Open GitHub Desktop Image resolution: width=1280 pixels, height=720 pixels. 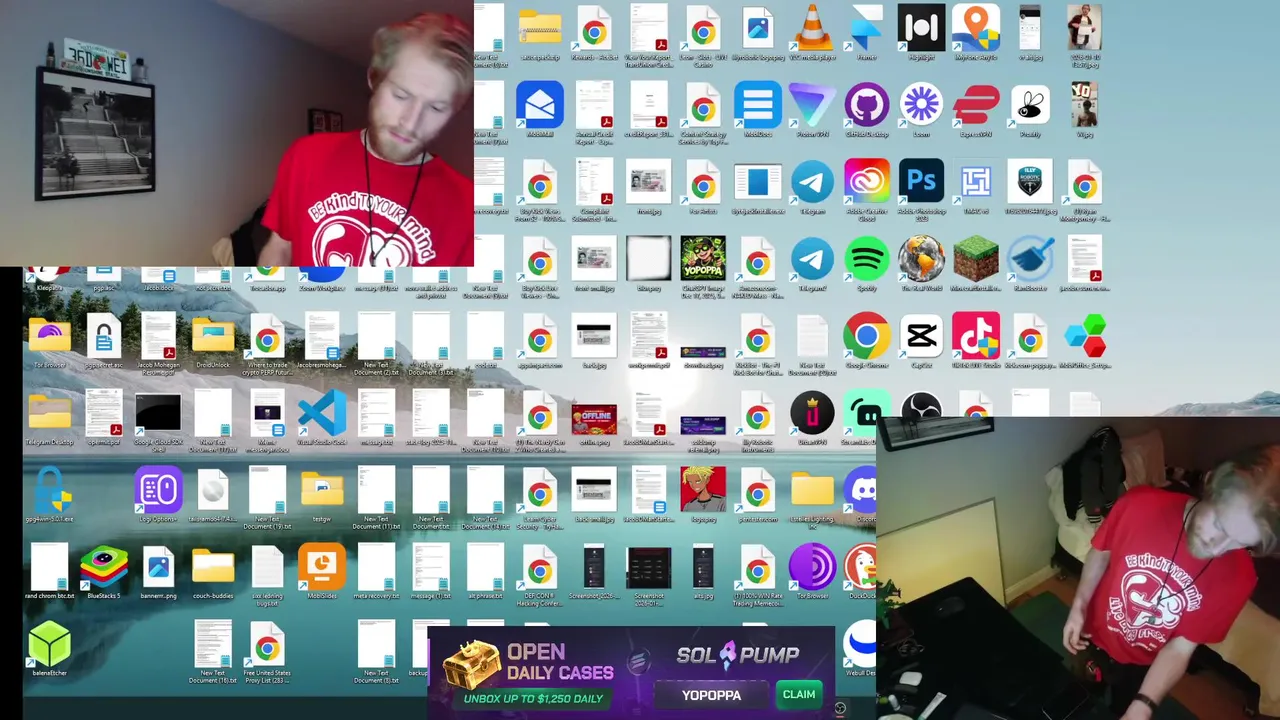pos(866,105)
